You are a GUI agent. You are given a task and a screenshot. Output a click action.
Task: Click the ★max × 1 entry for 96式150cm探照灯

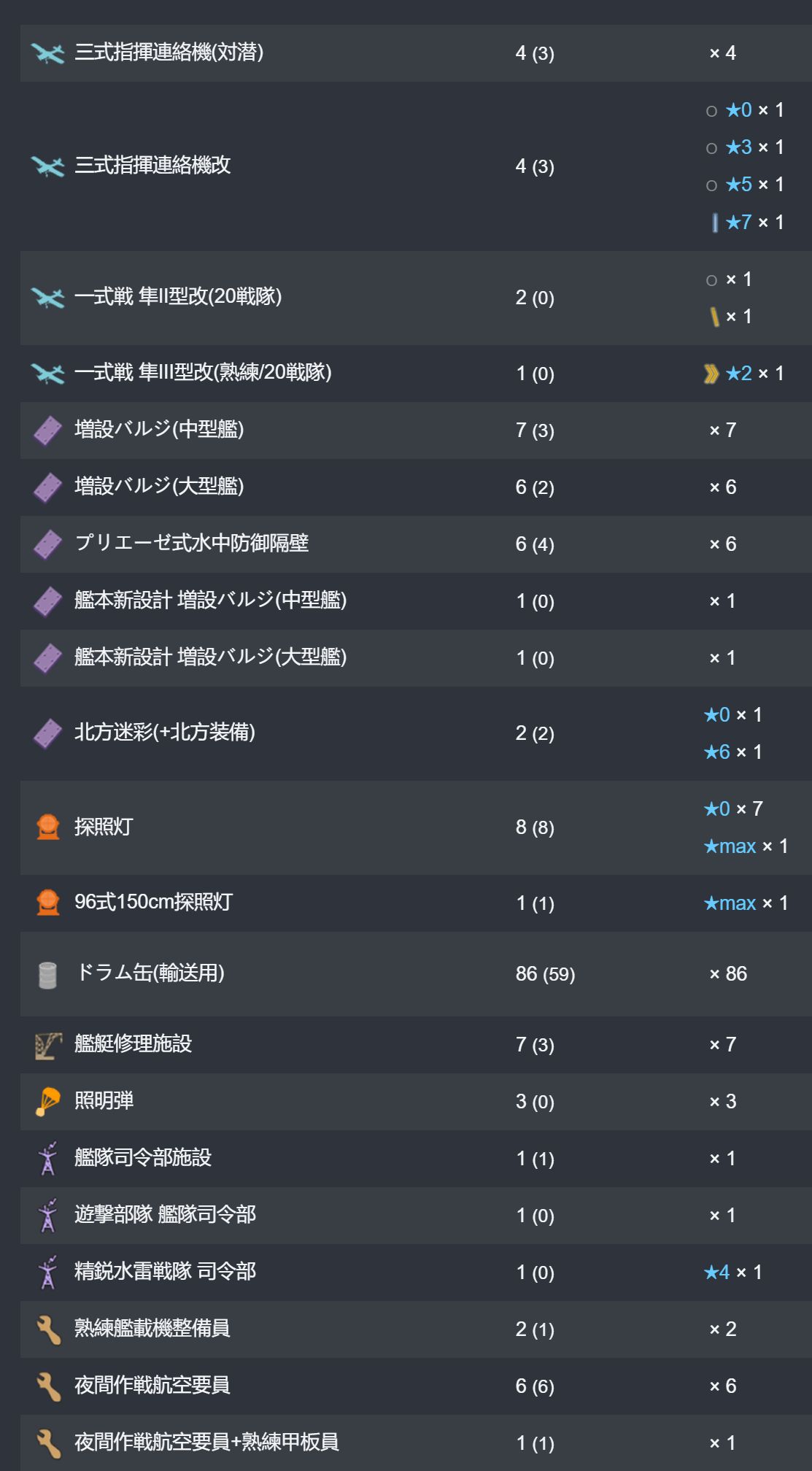tap(746, 903)
